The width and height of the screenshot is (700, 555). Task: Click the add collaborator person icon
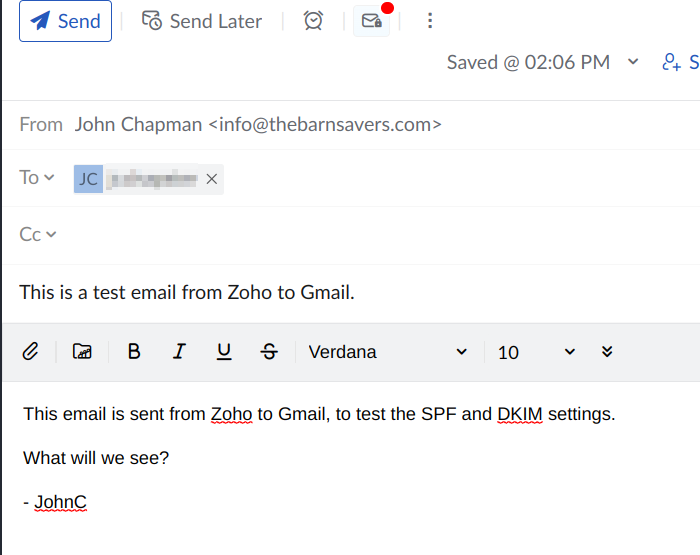pyautogui.click(x=671, y=62)
